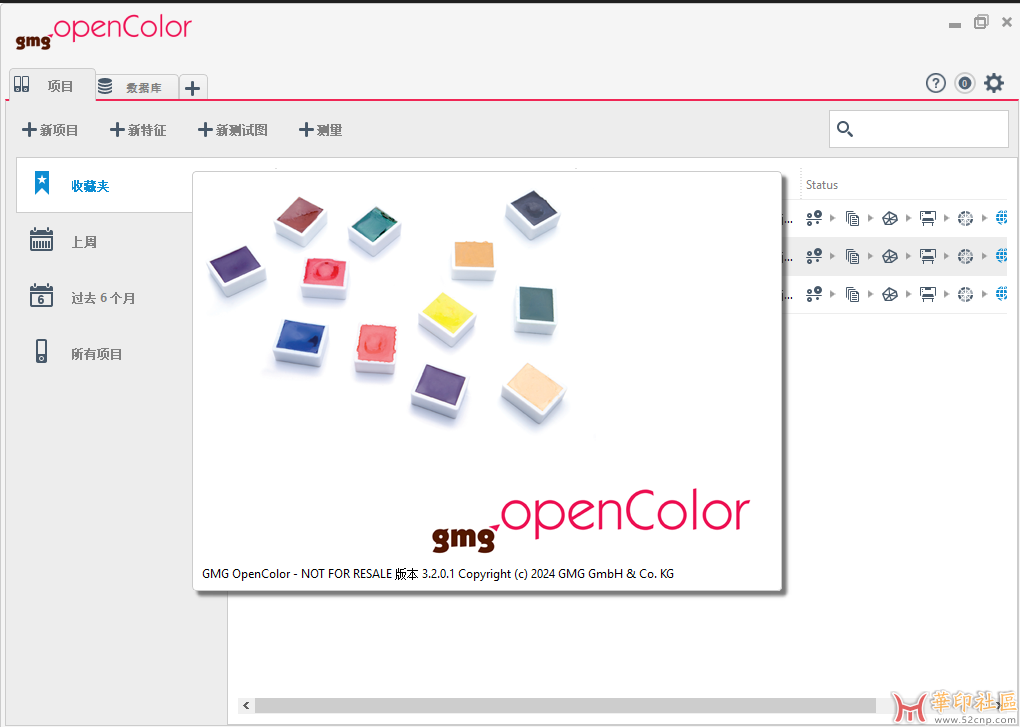
Task: Click the 测量 button
Action: click(321, 130)
